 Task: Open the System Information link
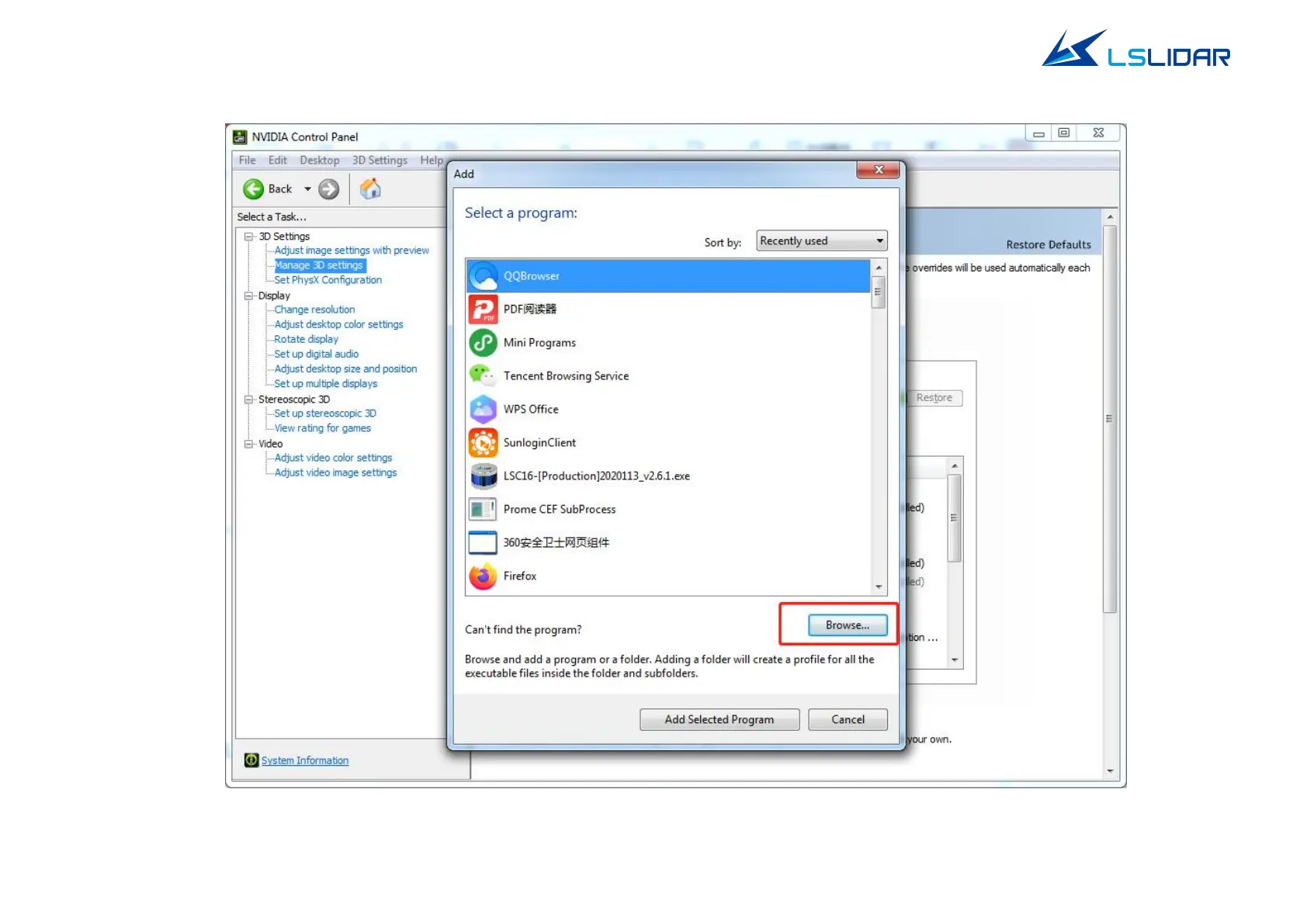click(x=305, y=761)
